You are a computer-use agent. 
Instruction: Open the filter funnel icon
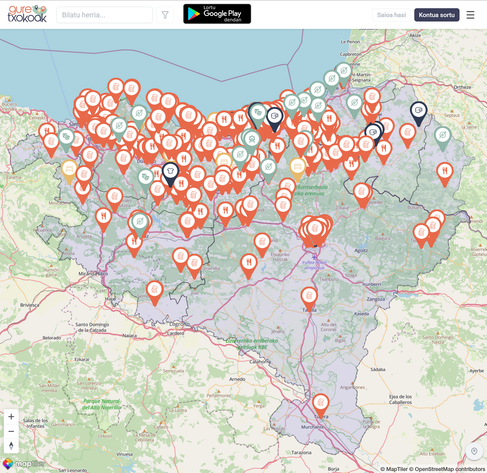(165, 15)
